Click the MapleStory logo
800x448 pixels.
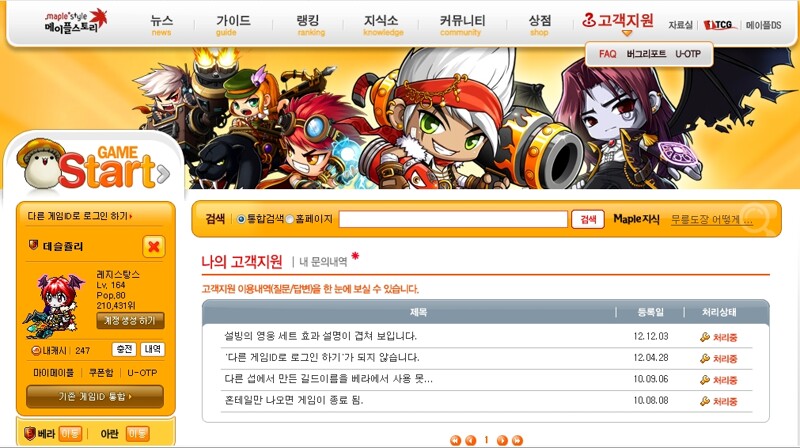pyautogui.click(x=76, y=21)
